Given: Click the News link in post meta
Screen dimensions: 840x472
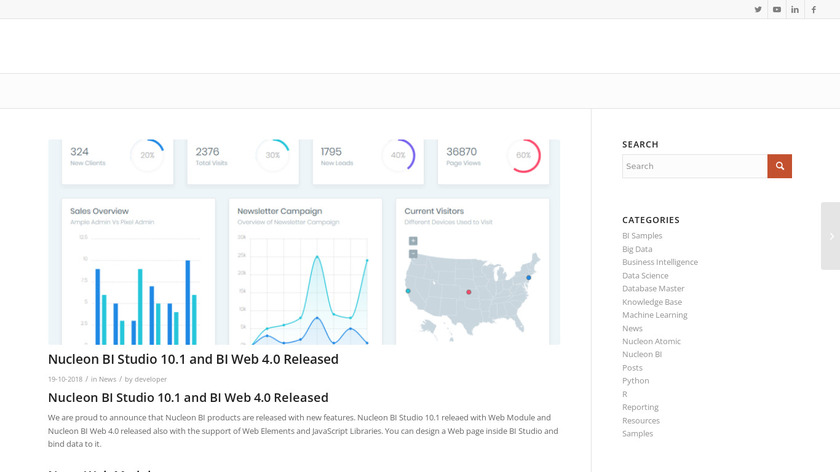Looking at the screenshot, I should (107, 379).
